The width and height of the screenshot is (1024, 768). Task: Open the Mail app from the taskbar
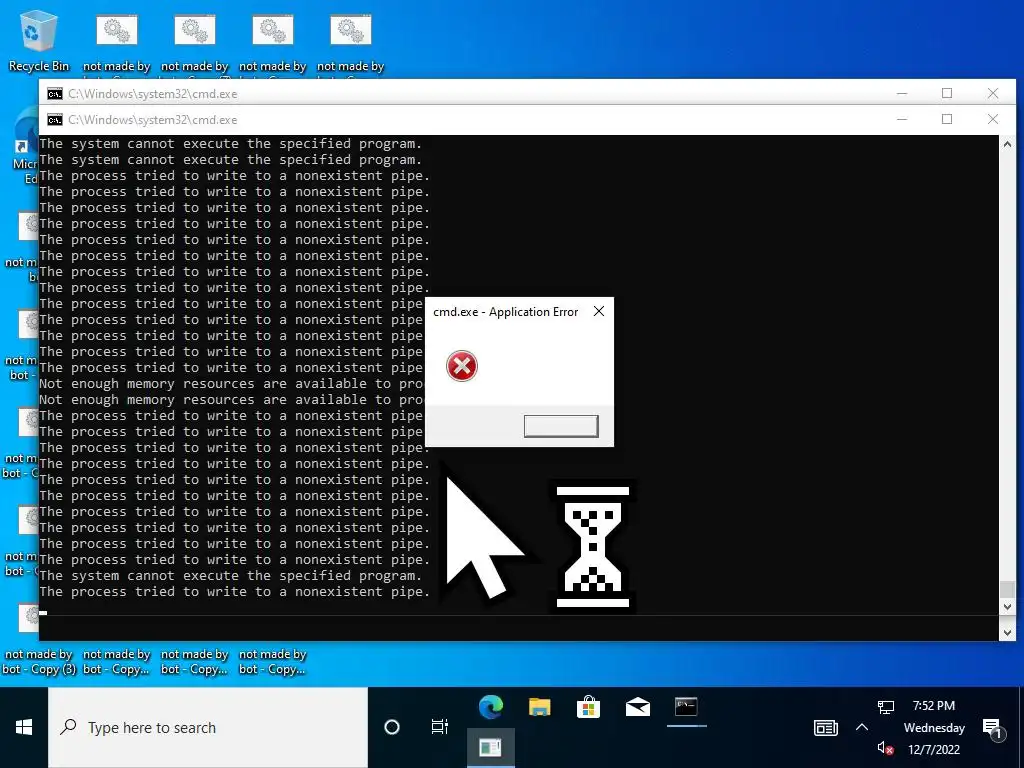[x=637, y=707]
